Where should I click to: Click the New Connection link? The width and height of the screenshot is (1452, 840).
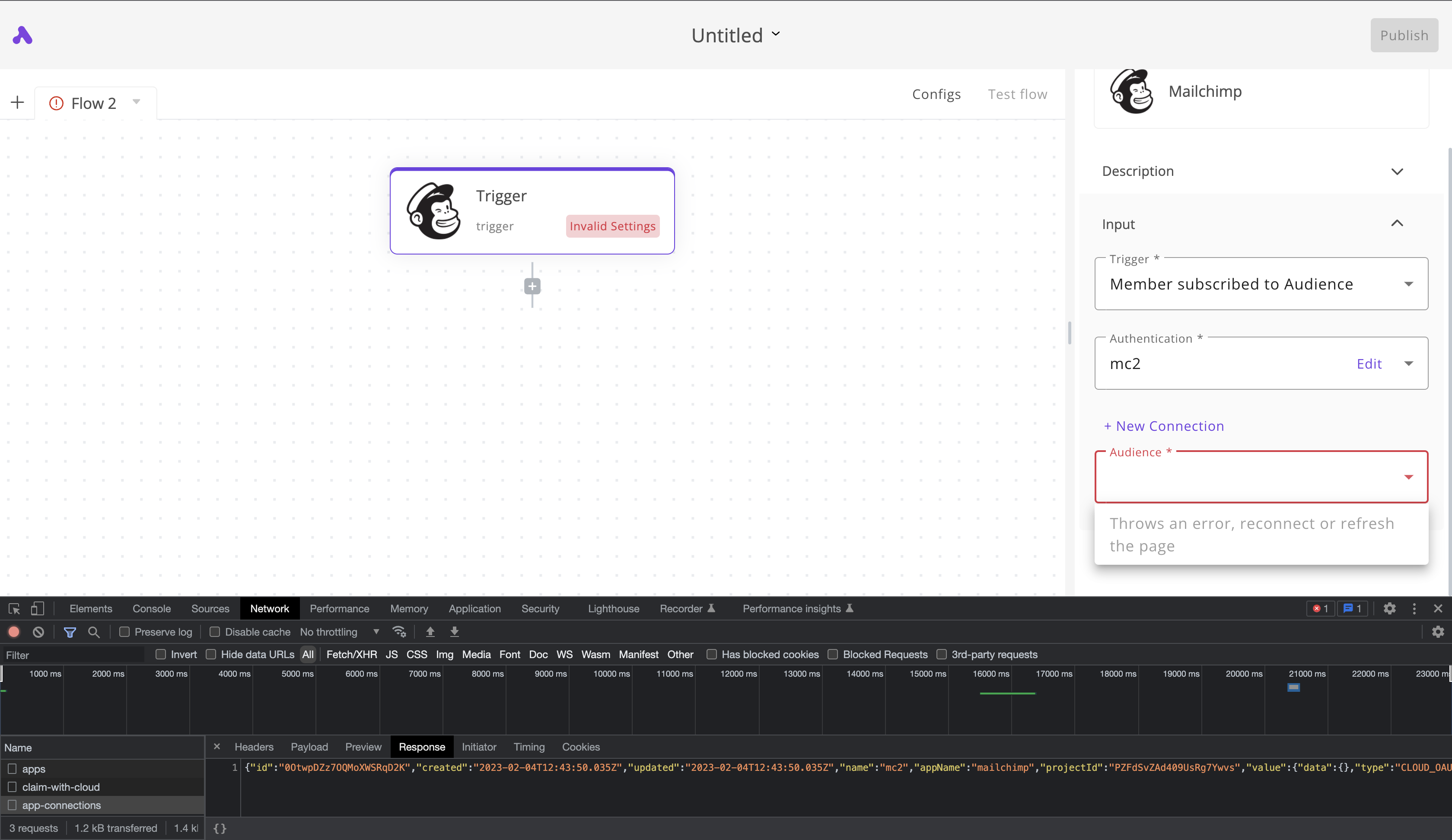pos(1164,426)
